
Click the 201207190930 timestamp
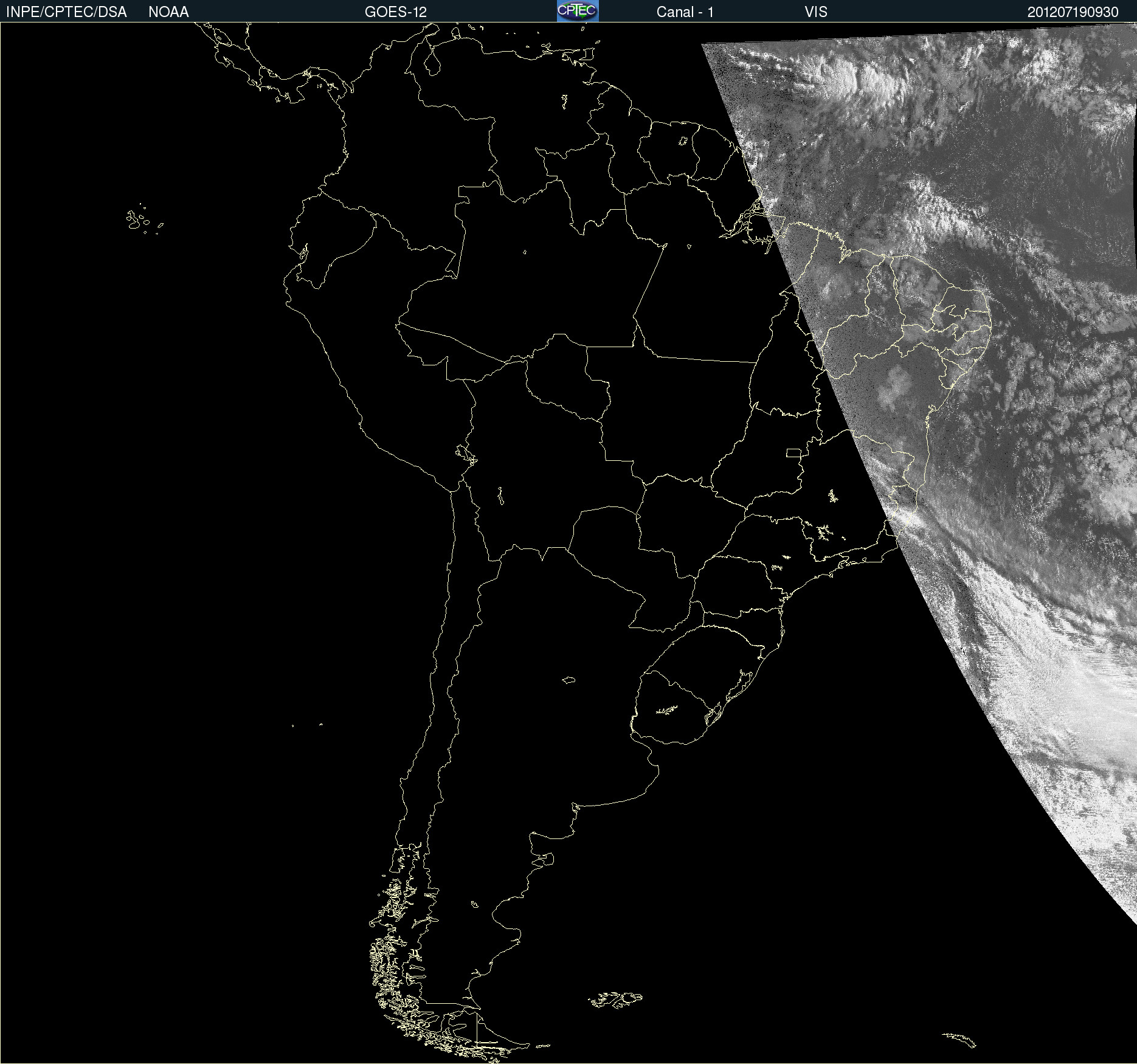click(1073, 12)
